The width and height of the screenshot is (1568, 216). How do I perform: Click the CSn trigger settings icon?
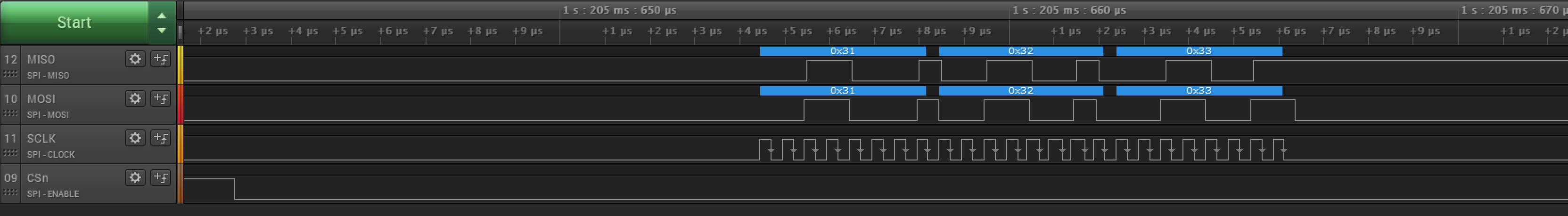(x=161, y=178)
